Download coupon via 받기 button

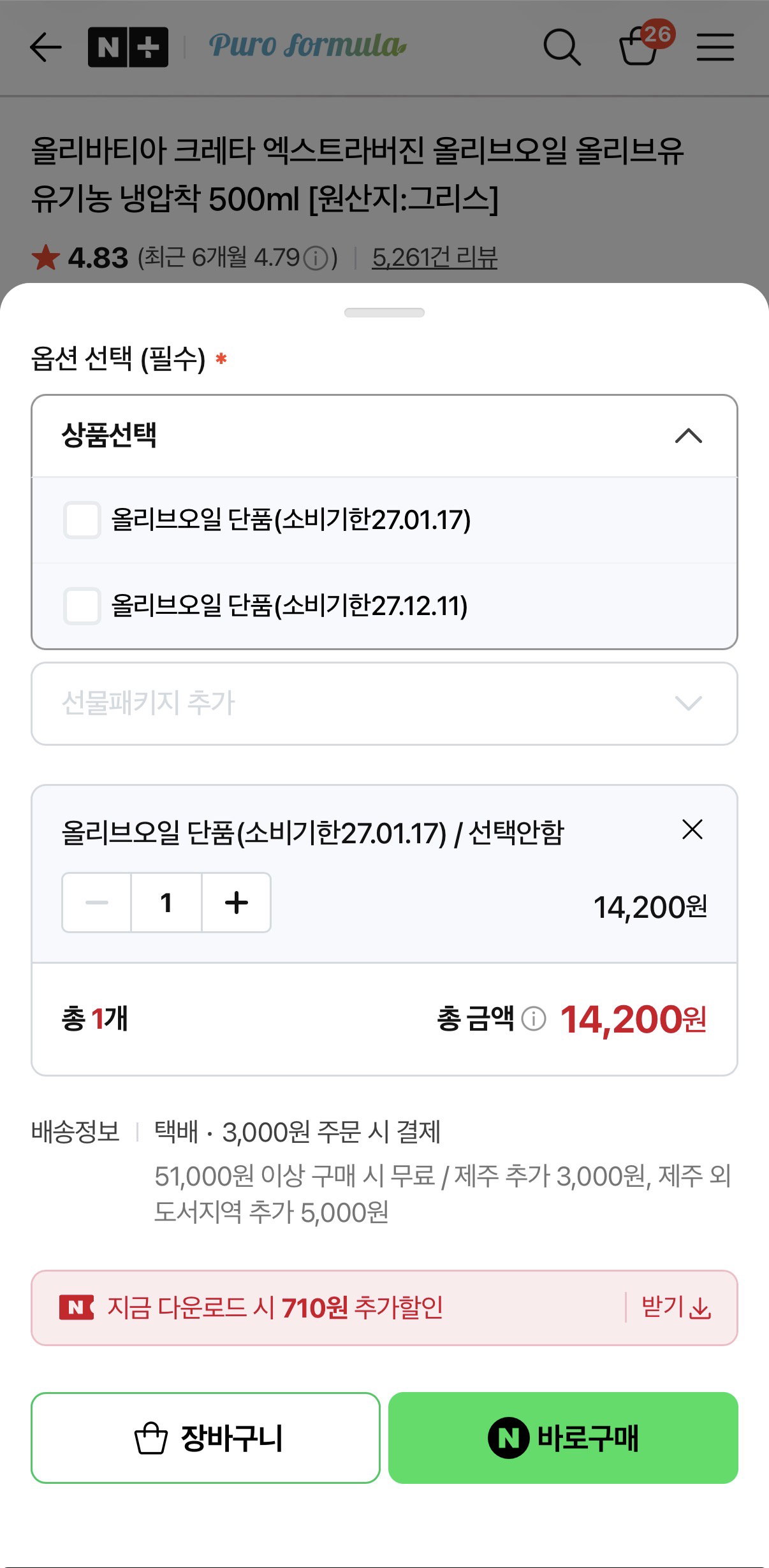click(x=676, y=1307)
